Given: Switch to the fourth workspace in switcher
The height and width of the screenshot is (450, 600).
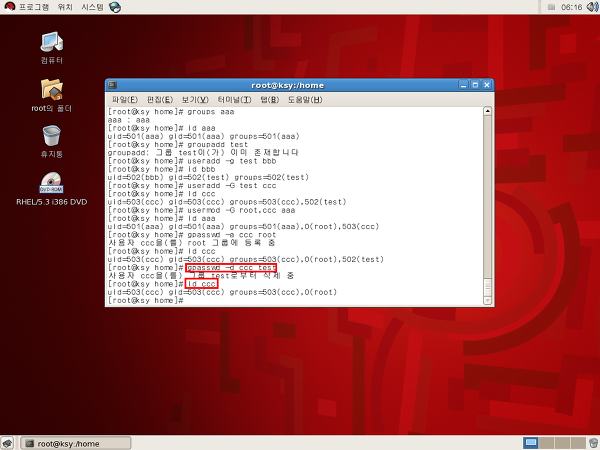Looking at the screenshot, I should [578, 443].
